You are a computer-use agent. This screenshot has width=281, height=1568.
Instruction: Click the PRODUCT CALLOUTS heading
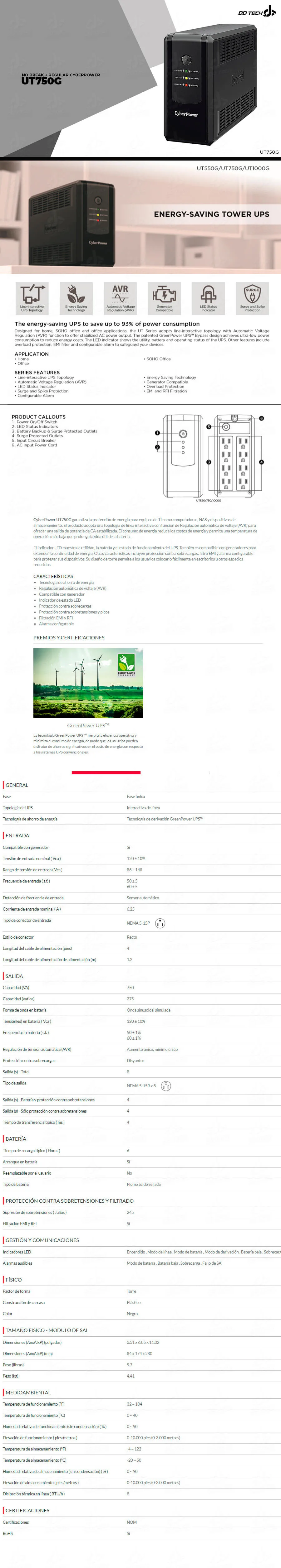coord(38,417)
